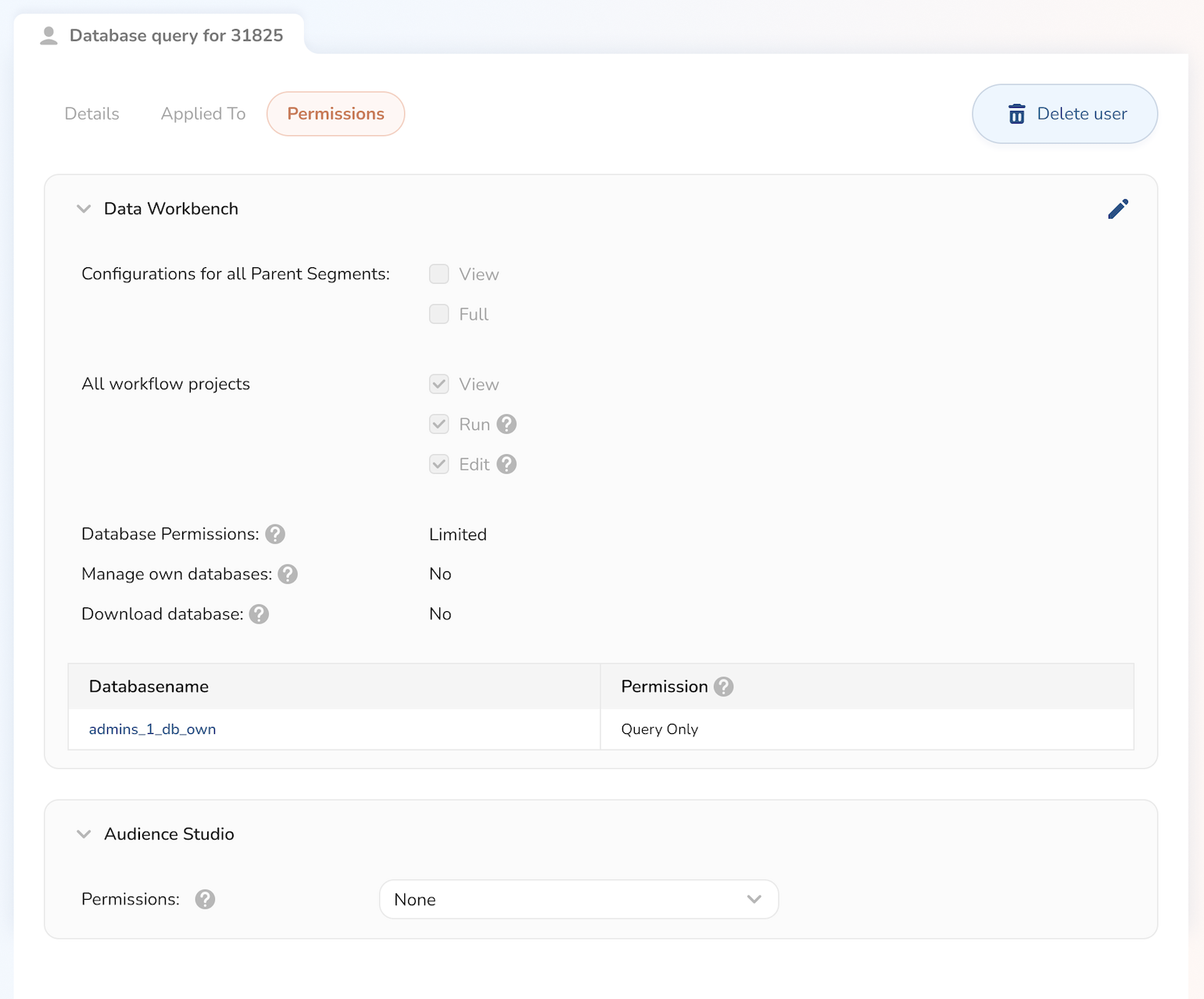This screenshot has height=999, width=1204.
Task: Switch to the Details tab
Action: [x=92, y=114]
